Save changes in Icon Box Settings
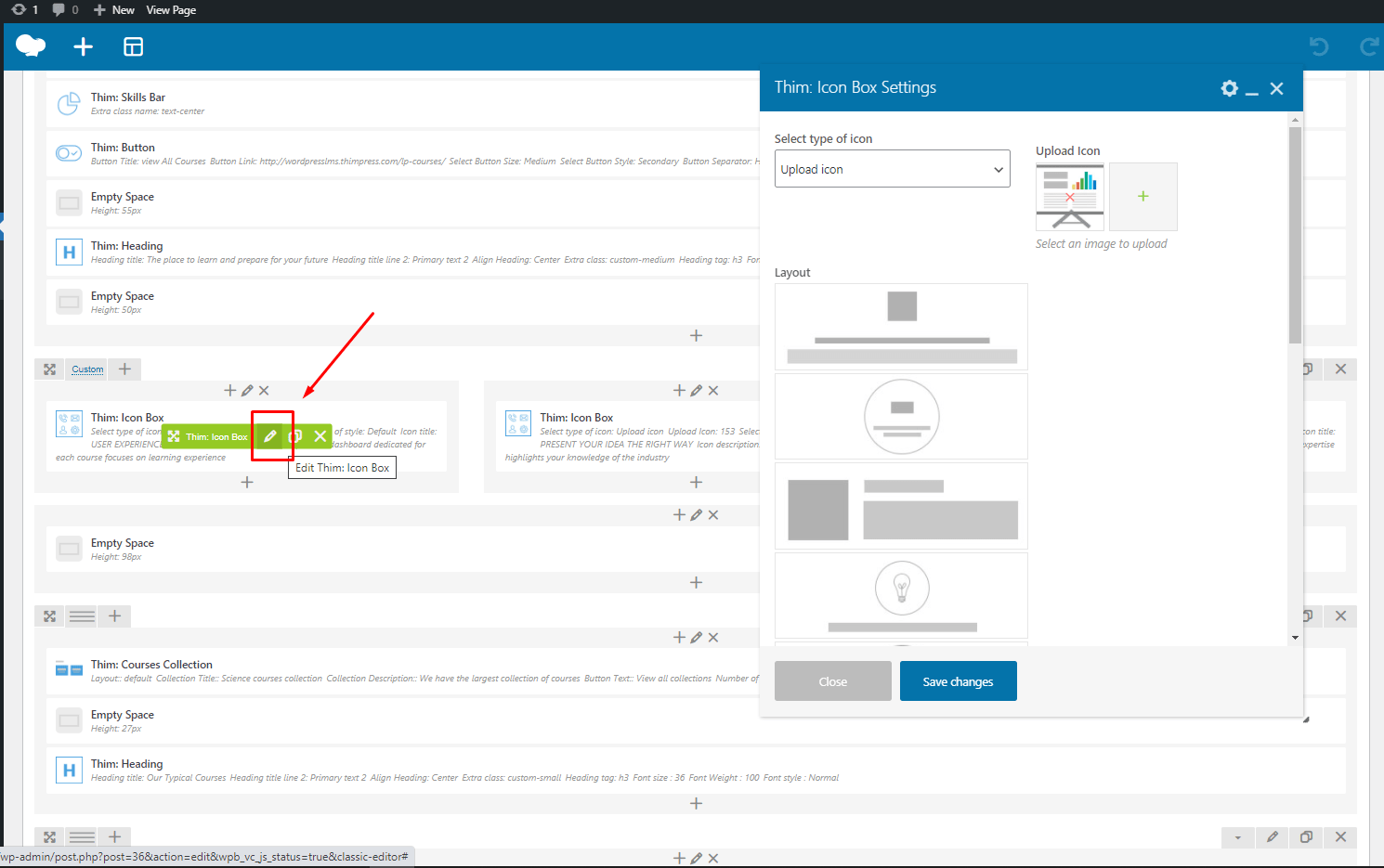Screen dimensions: 1384x868 [959, 681]
